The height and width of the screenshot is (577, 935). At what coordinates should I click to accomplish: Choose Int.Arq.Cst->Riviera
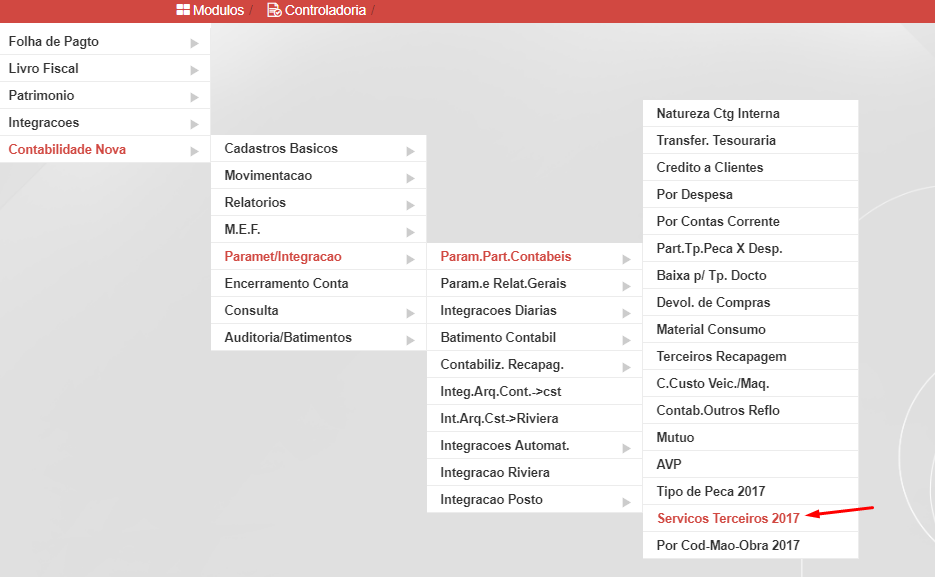[534, 418]
